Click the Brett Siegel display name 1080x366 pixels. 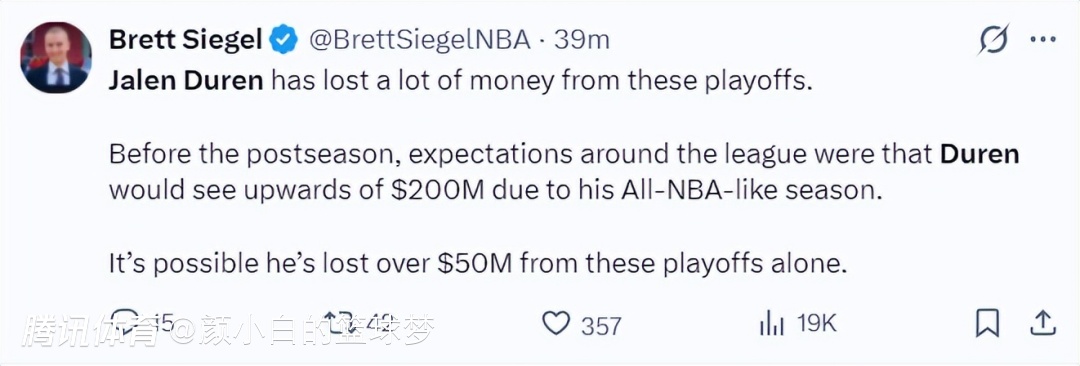(x=185, y=40)
